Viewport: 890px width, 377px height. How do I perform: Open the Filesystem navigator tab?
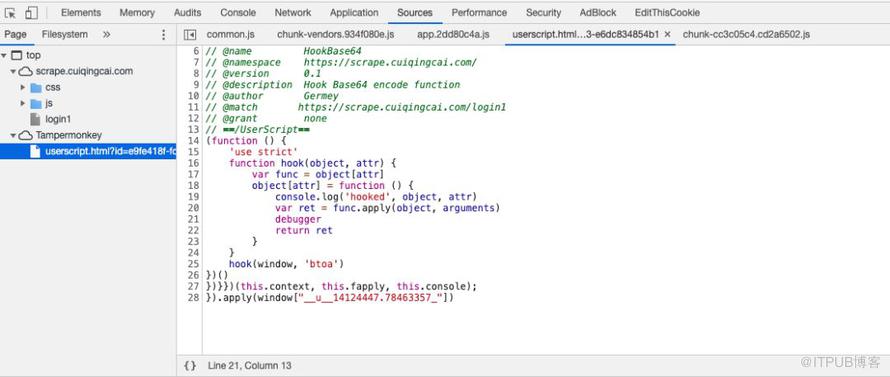click(65, 35)
